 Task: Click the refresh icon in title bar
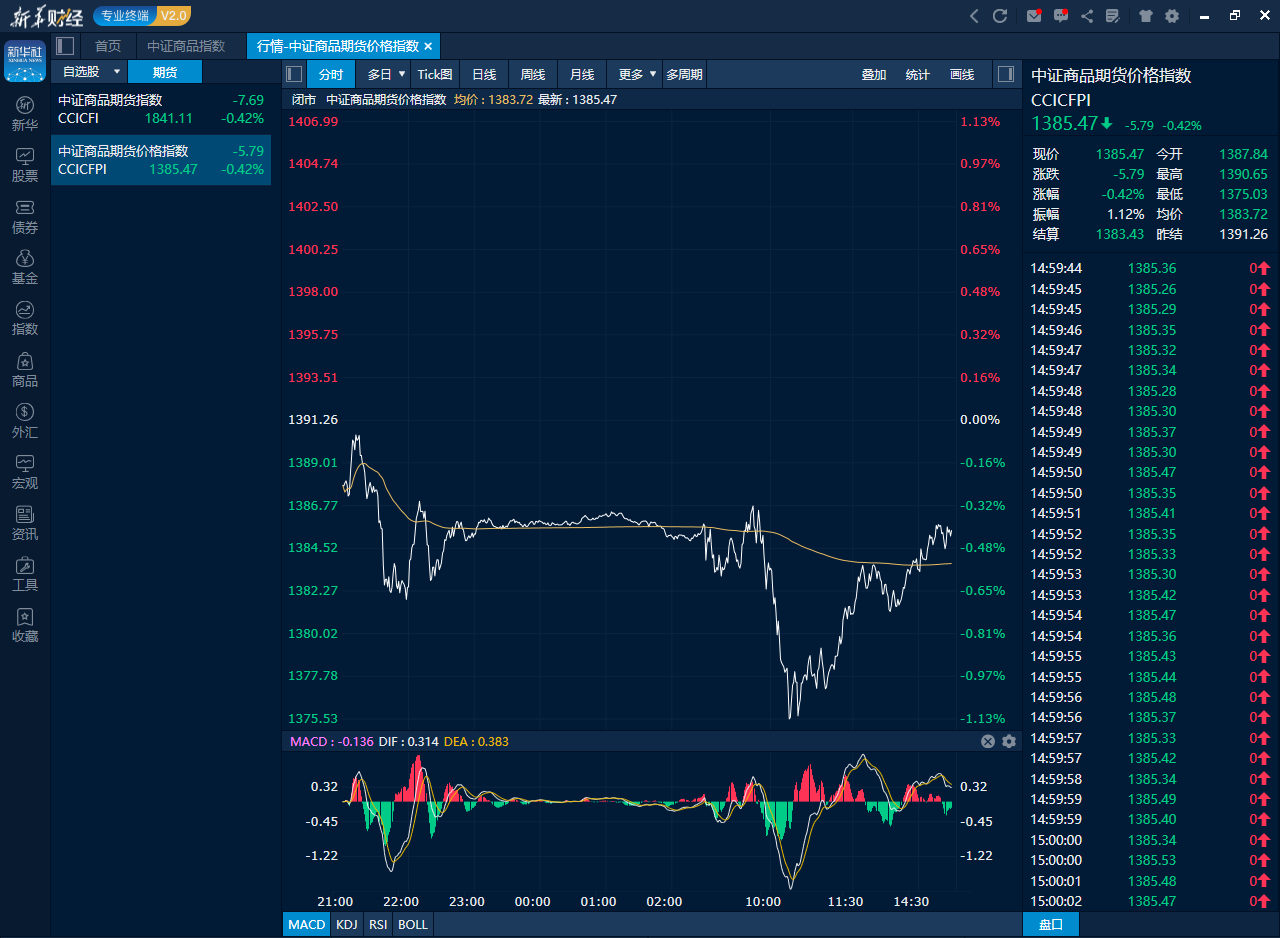(999, 16)
